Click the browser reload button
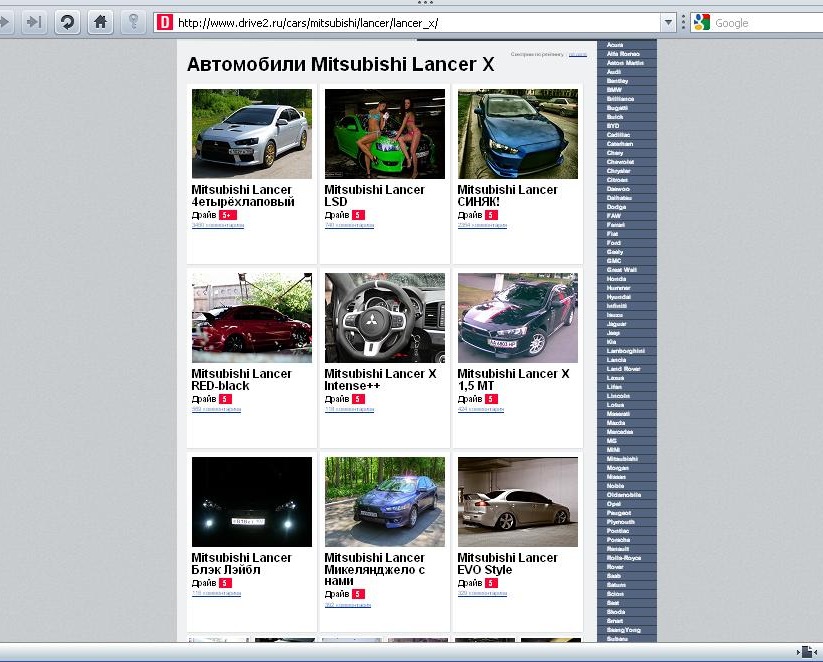This screenshot has width=823, height=662. coord(67,22)
